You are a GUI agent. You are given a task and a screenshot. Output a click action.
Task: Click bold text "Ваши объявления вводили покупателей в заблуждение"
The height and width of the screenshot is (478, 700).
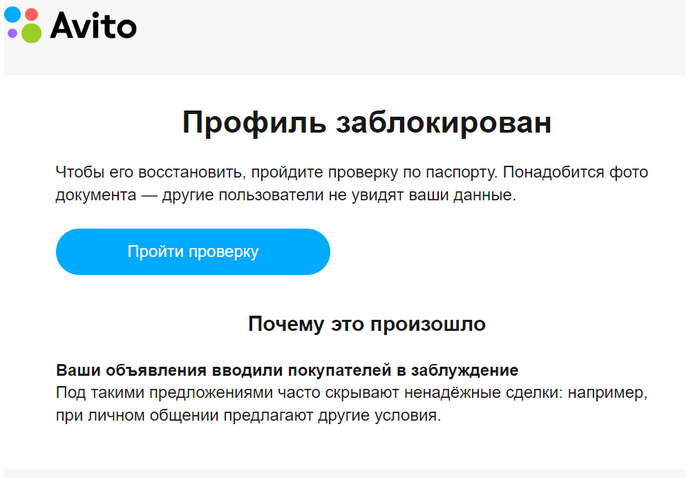pyautogui.click(x=287, y=370)
